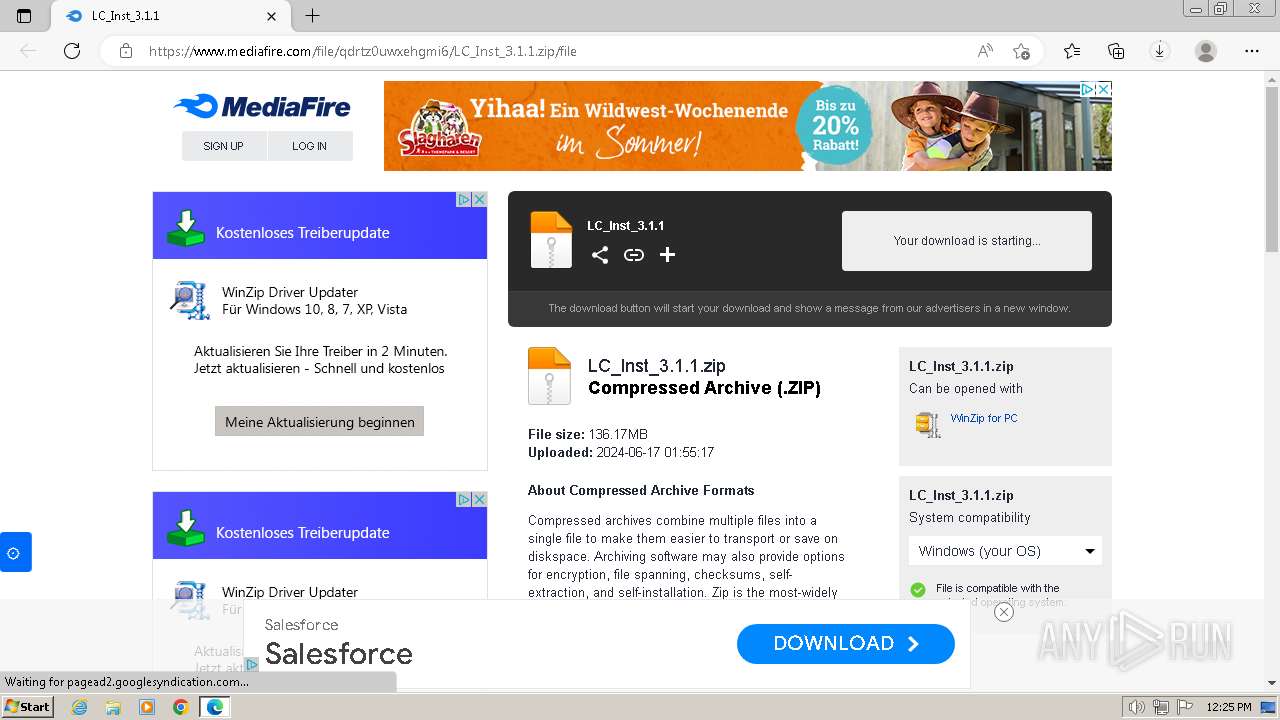Click the taskbar clock 12:25 PM
The height and width of the screenshot is (720, 1280).
(1229, 707)
